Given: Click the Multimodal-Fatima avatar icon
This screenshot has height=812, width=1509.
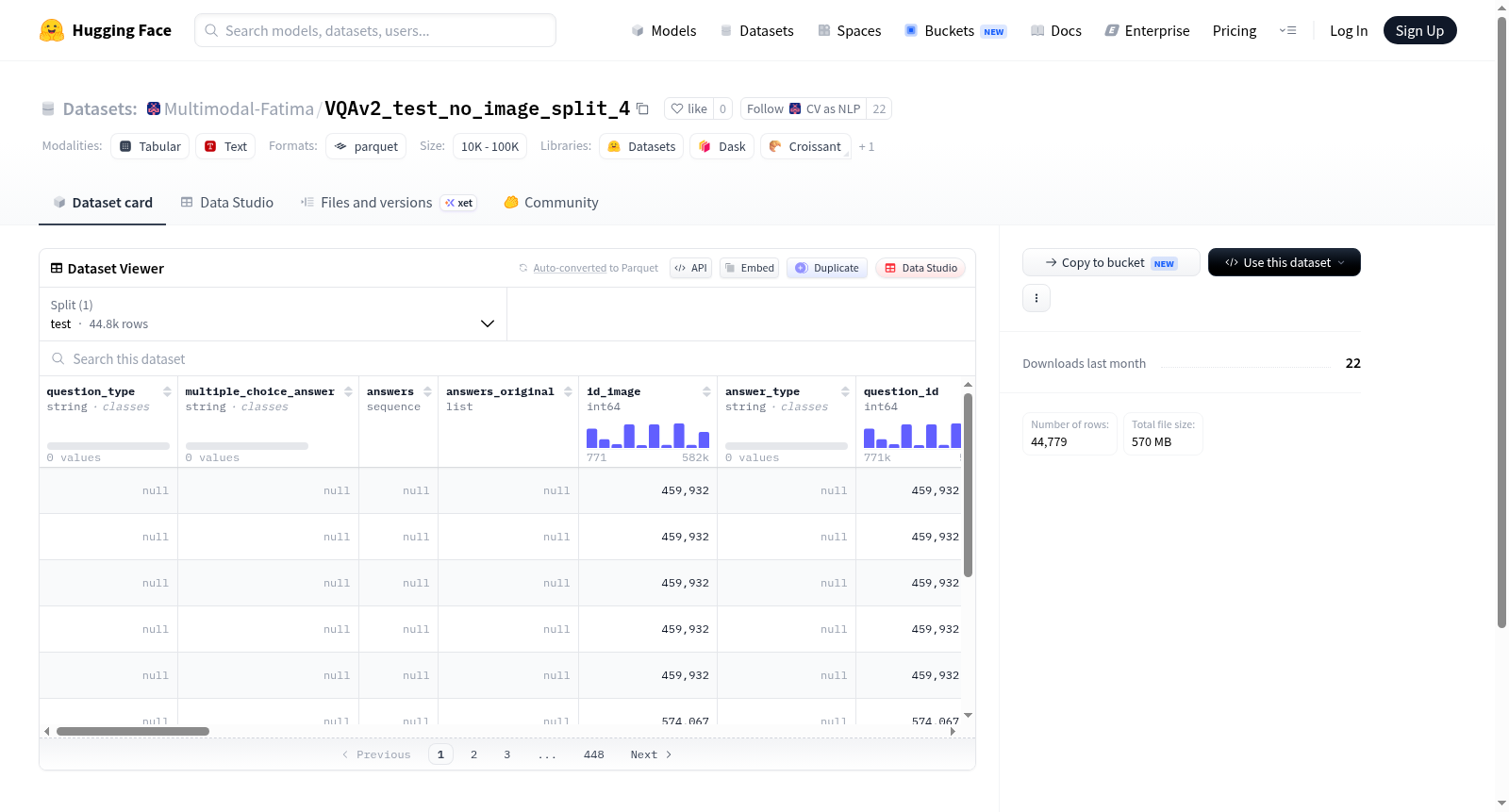Looking at the screenshot, I should tap(154, 108).
